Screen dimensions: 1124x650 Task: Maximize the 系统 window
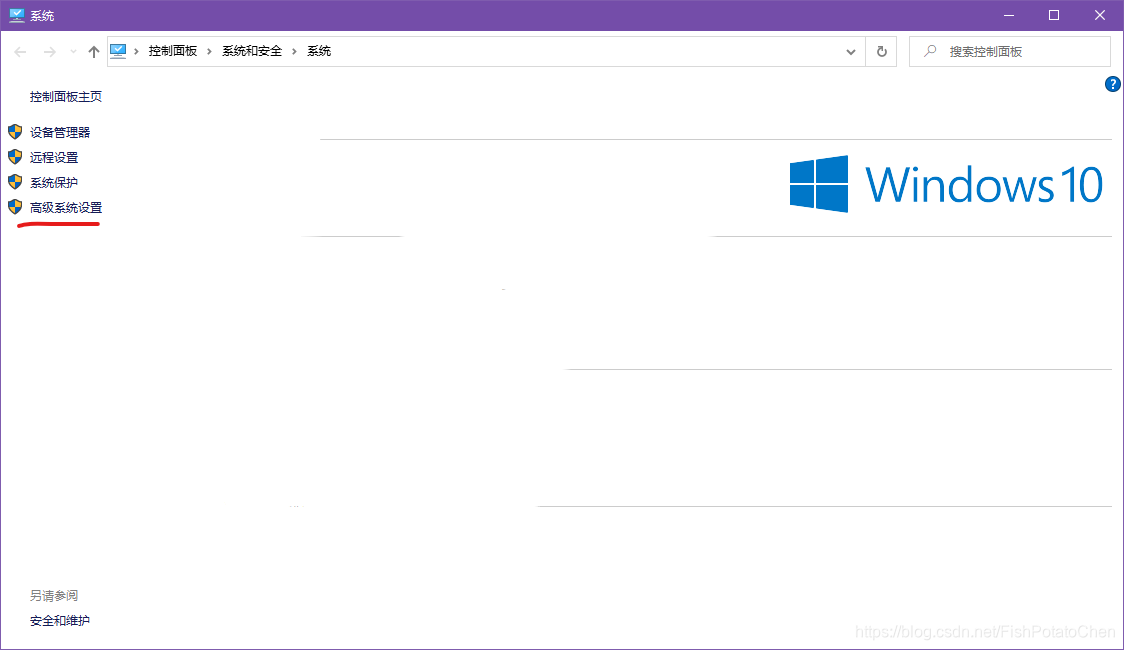tap(1054, 15)
